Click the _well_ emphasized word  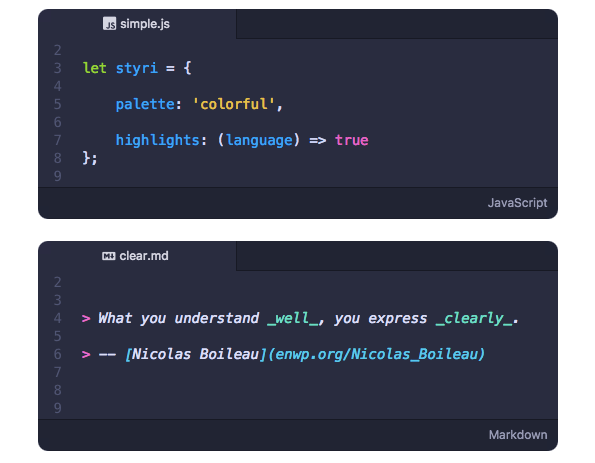click(293, 318)
